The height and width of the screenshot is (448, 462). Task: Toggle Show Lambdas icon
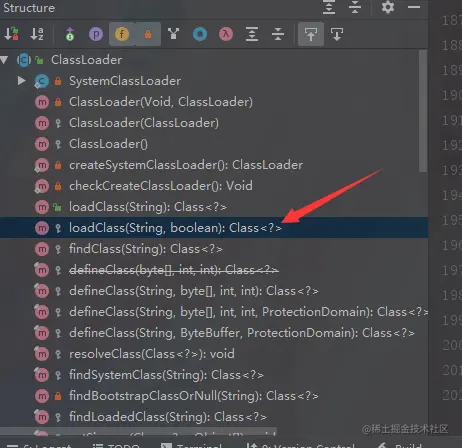coord(226,34)
